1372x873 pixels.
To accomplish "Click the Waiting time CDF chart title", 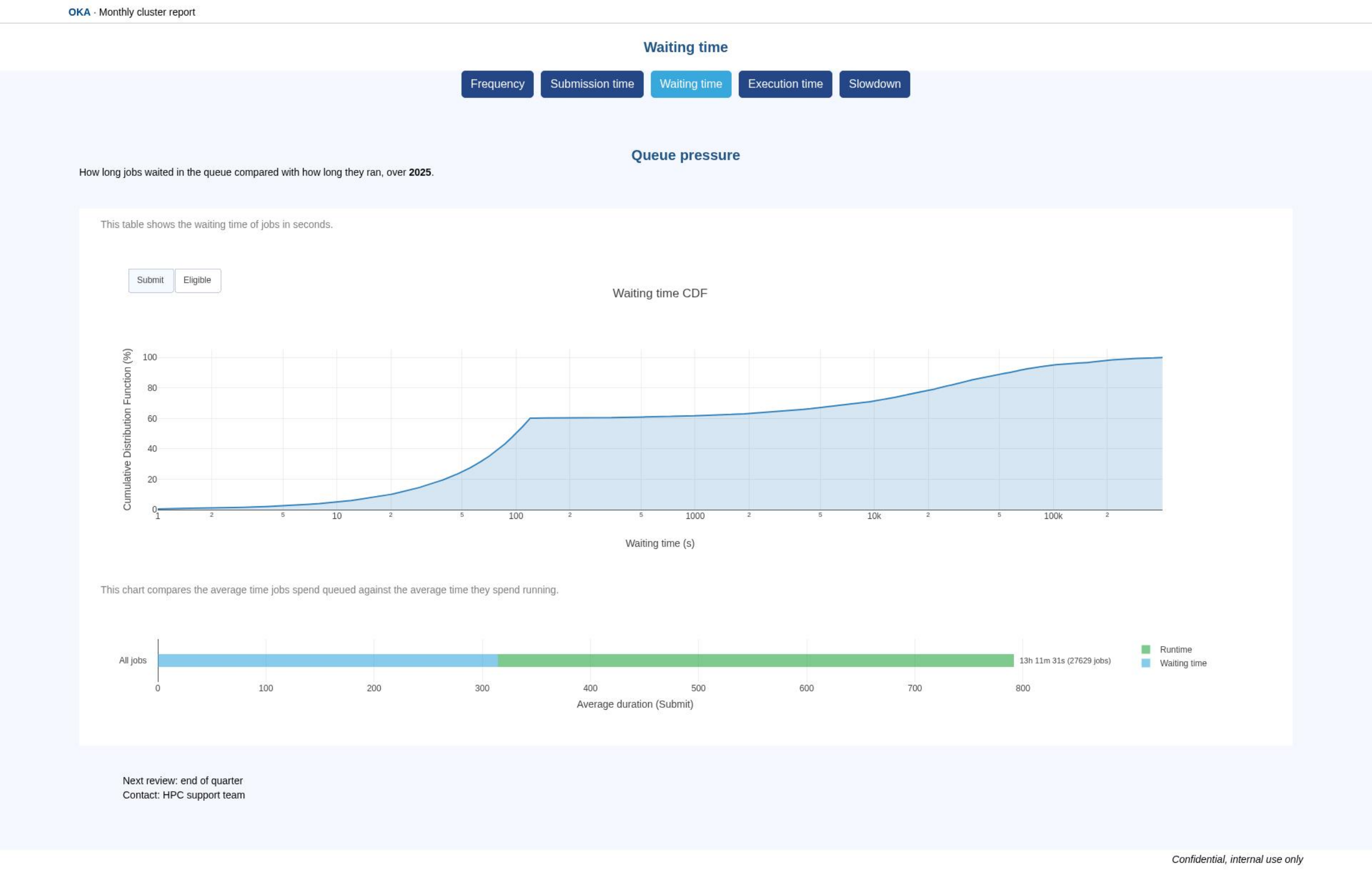I will (x=660, y=293).
